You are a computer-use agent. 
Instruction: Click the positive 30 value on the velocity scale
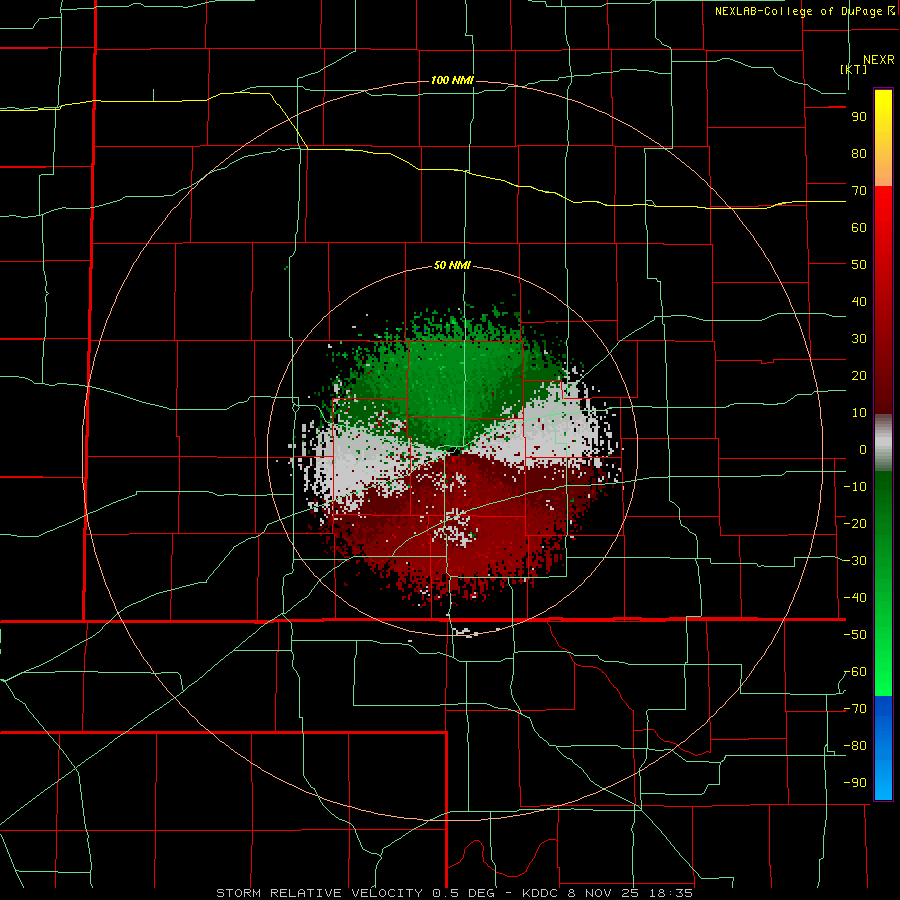859,339
